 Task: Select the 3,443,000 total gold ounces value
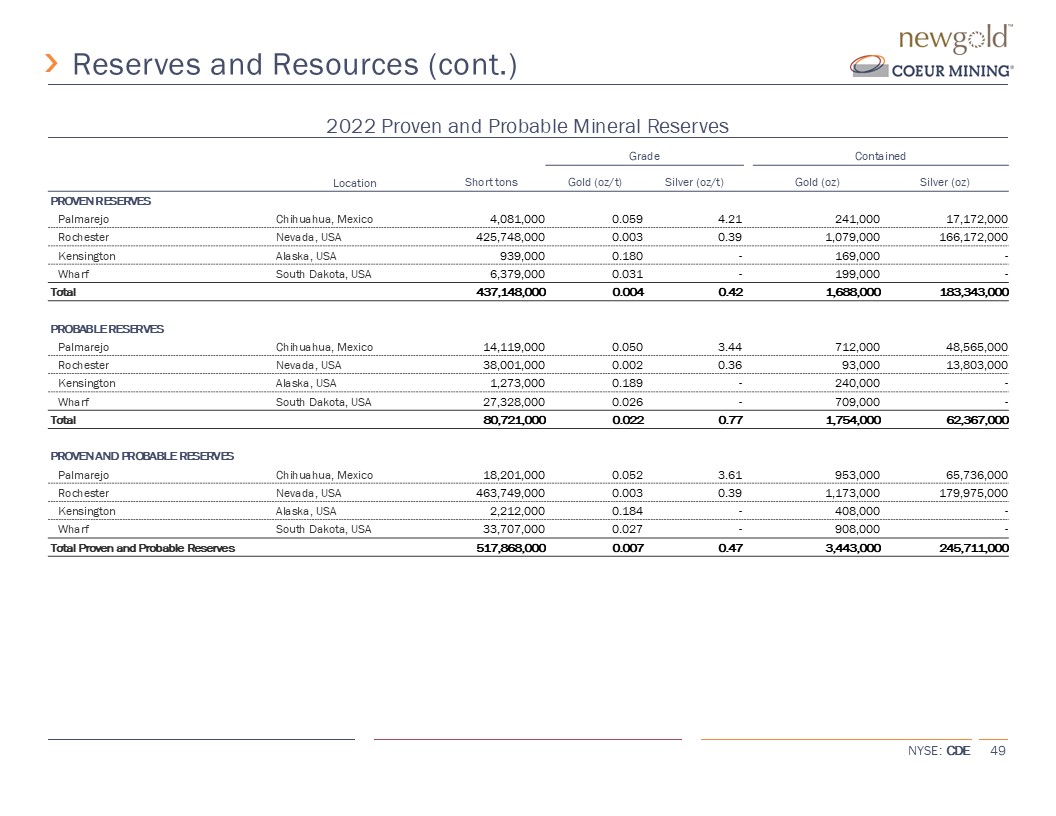(849, 548)
